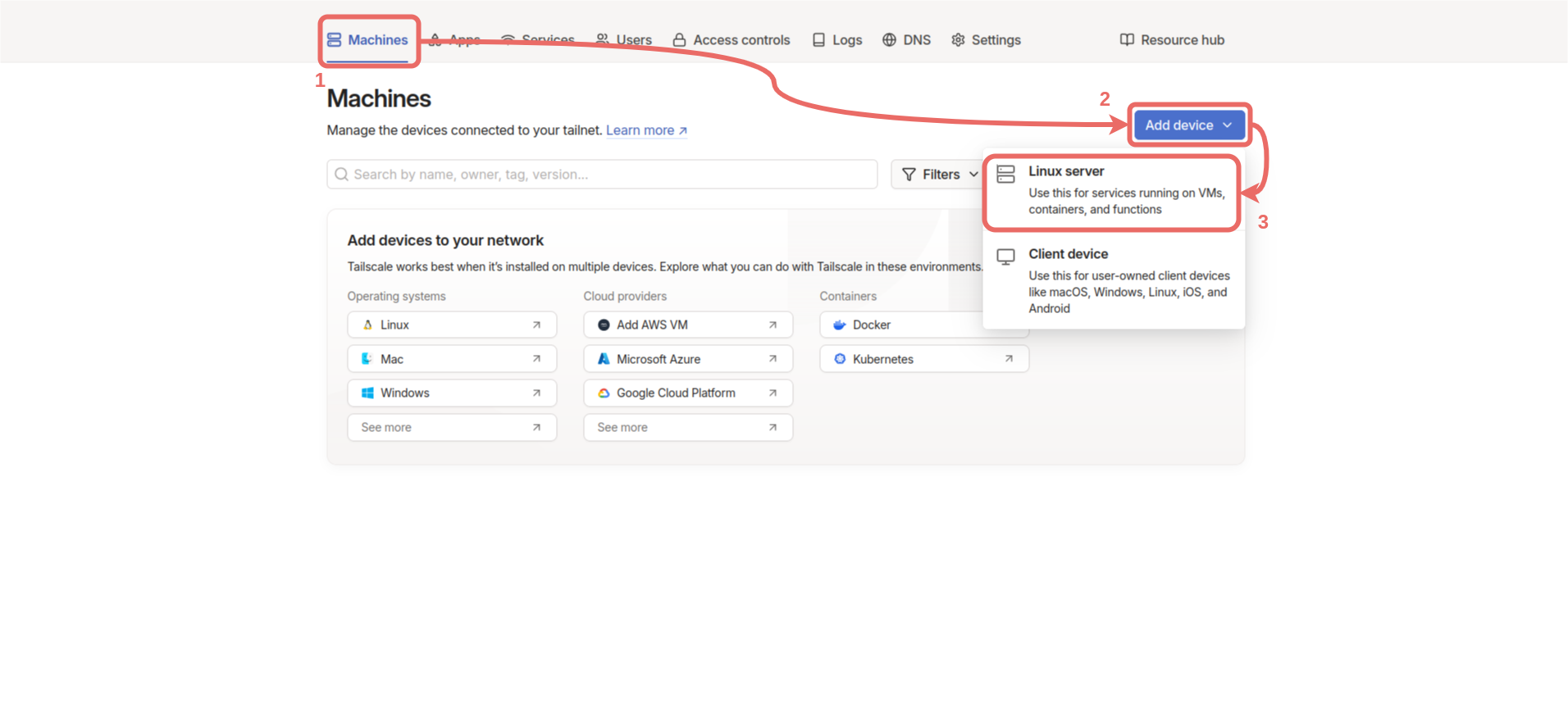
Task: Click the external arrow on Kubernetes row
Action: (x=1009, y=359)
